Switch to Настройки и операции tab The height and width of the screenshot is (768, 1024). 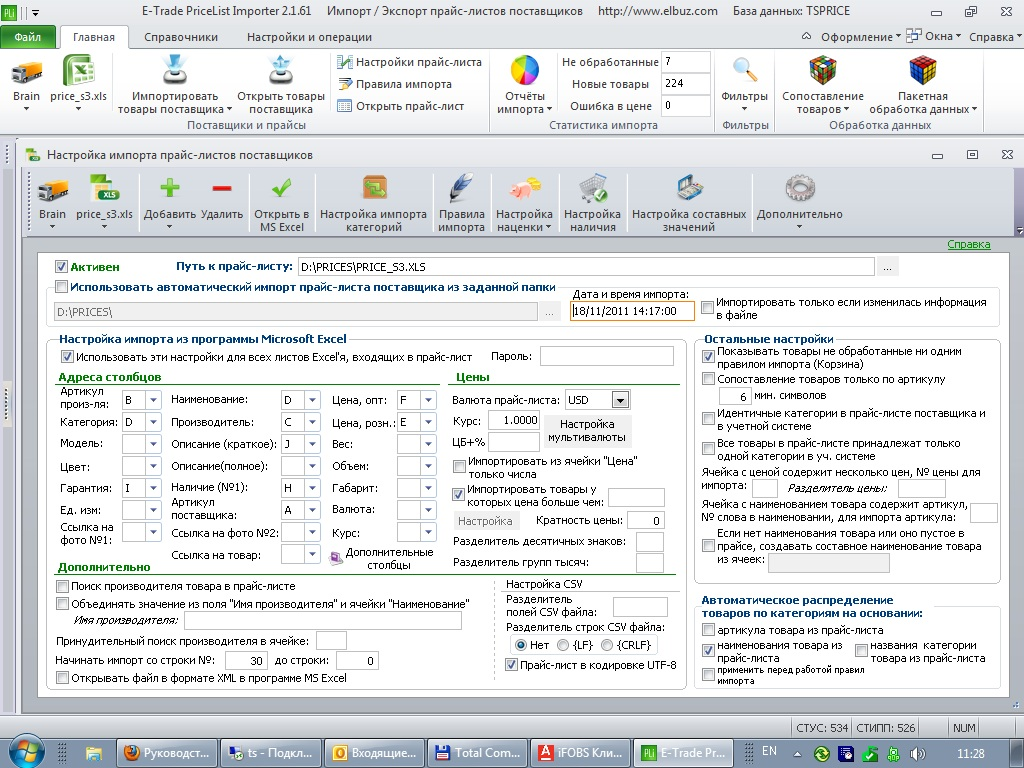coord(309,37)
